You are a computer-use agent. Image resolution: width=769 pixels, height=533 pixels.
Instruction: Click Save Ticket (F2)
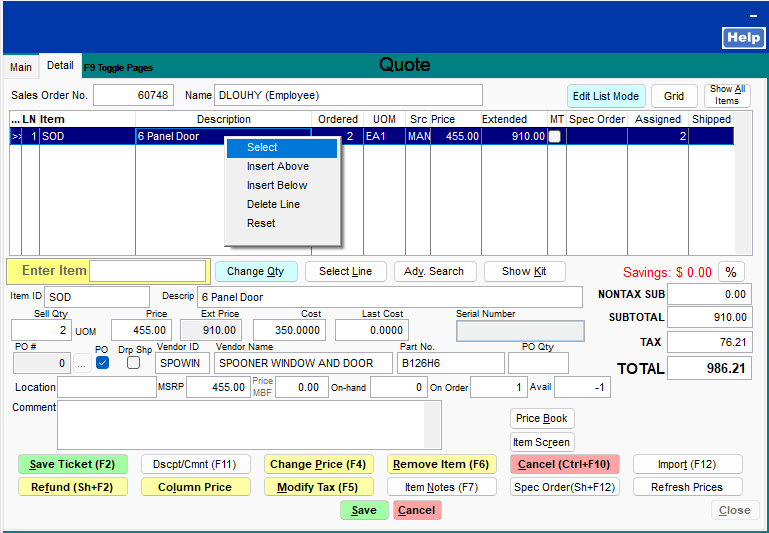tap(72, 464)
